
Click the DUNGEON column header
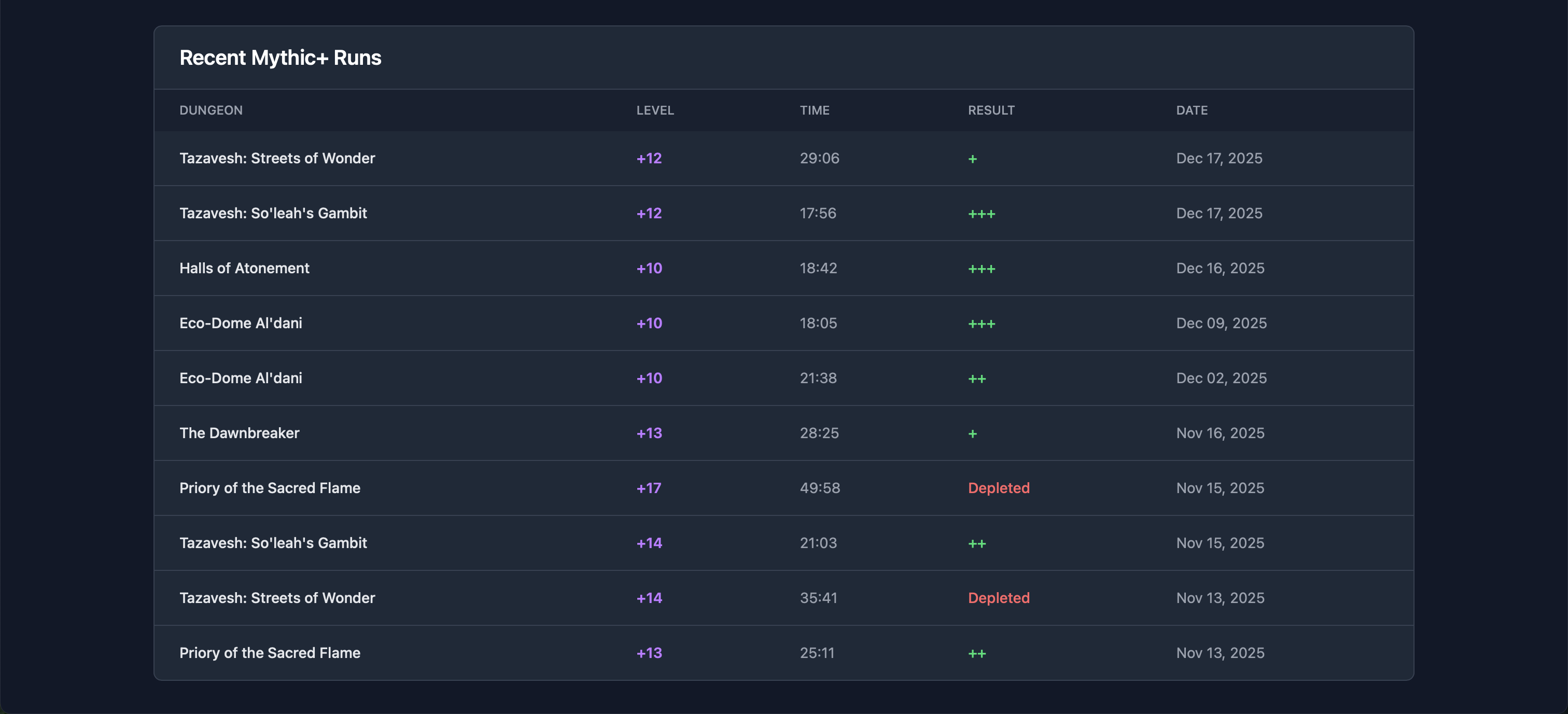(x=211, y=110)
